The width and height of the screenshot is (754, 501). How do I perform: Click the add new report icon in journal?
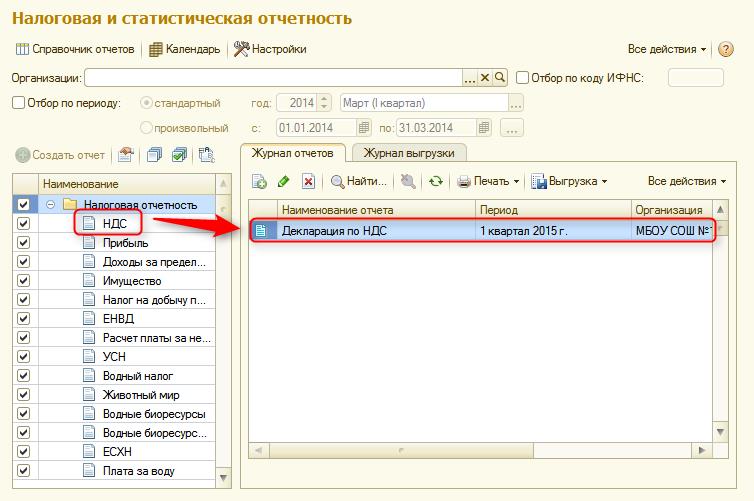click(259, 181)
